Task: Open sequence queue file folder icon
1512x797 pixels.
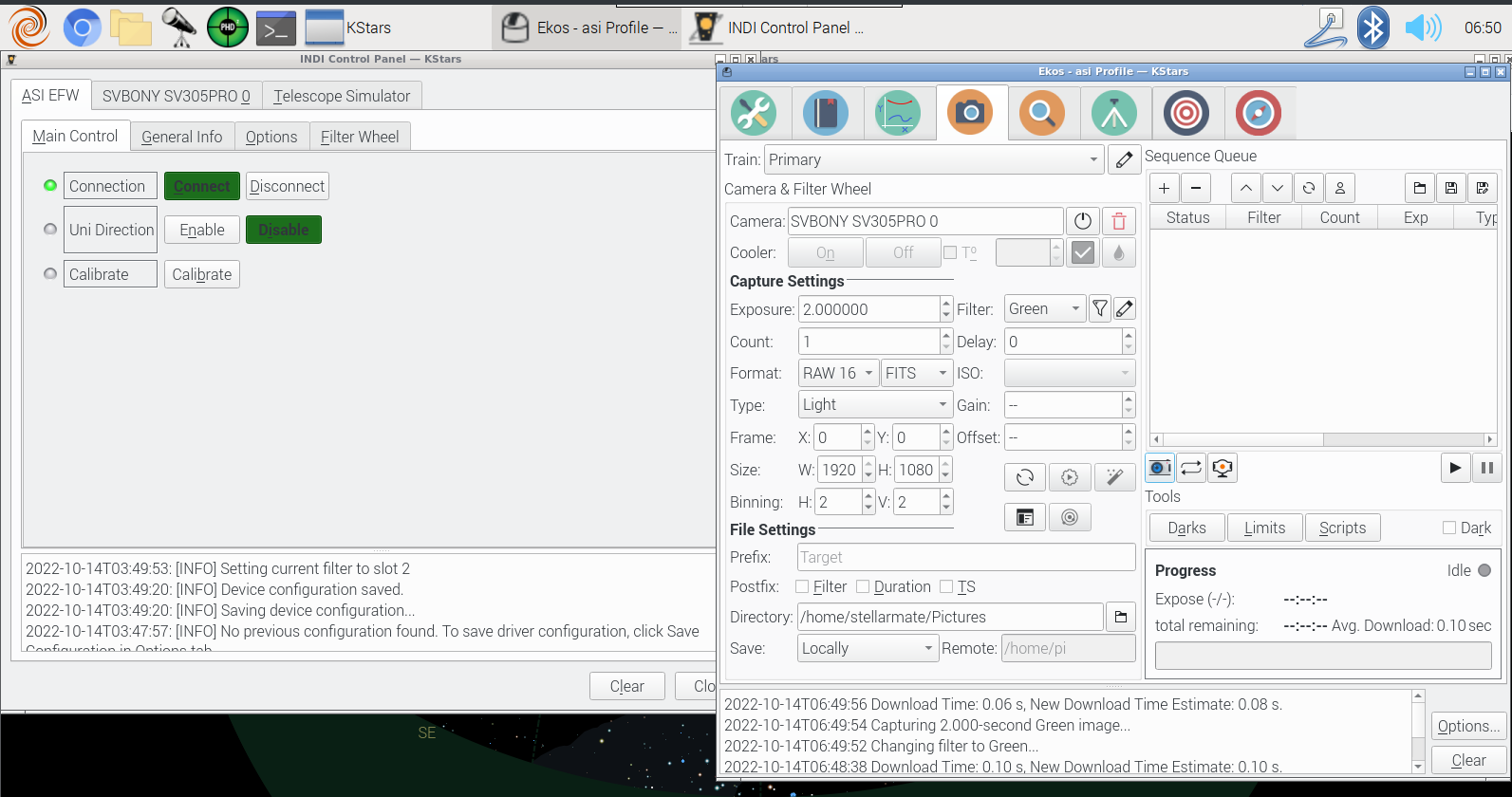Action: pos(1420,188)
